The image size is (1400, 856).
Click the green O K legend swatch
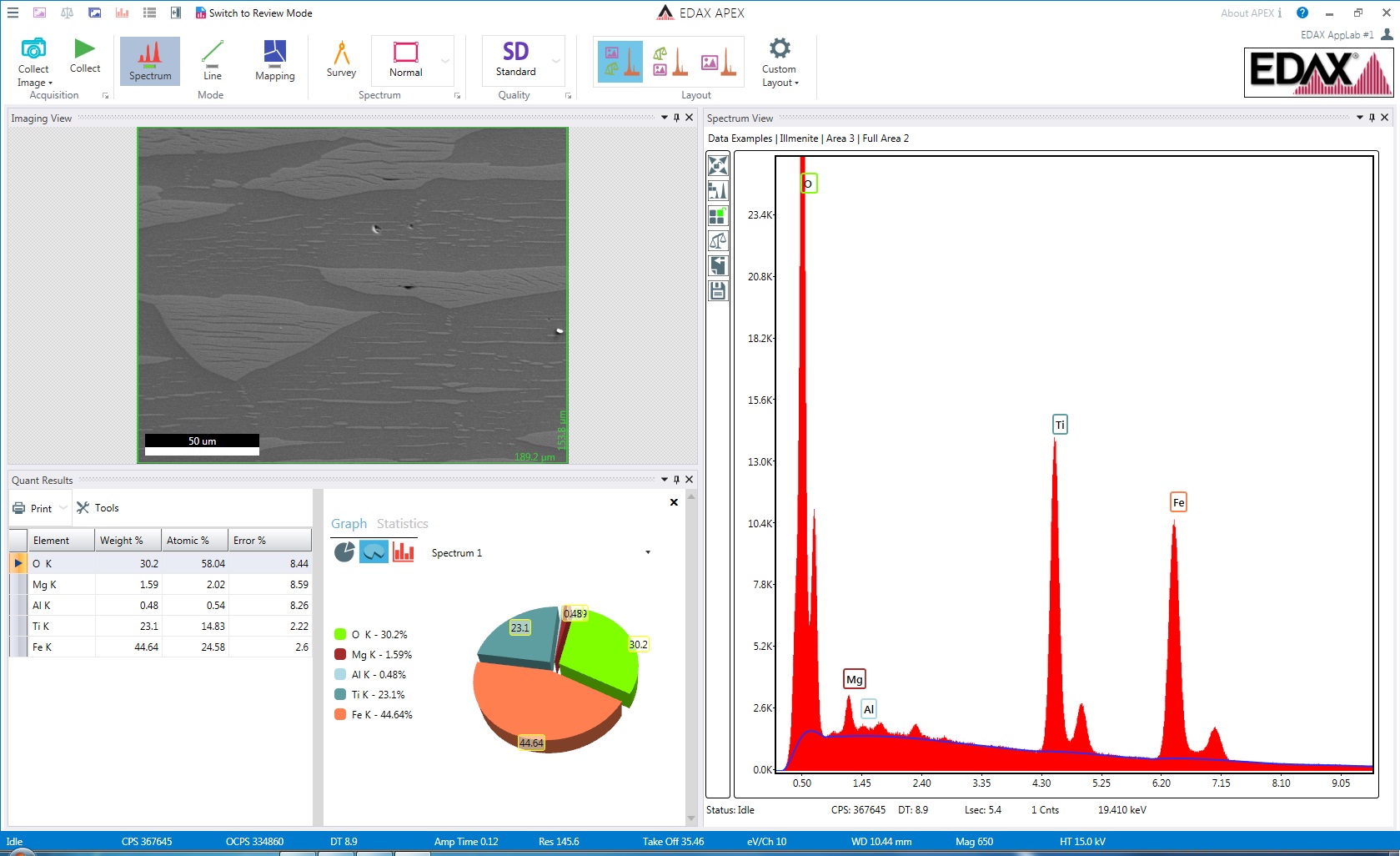[x=340, y=634]
